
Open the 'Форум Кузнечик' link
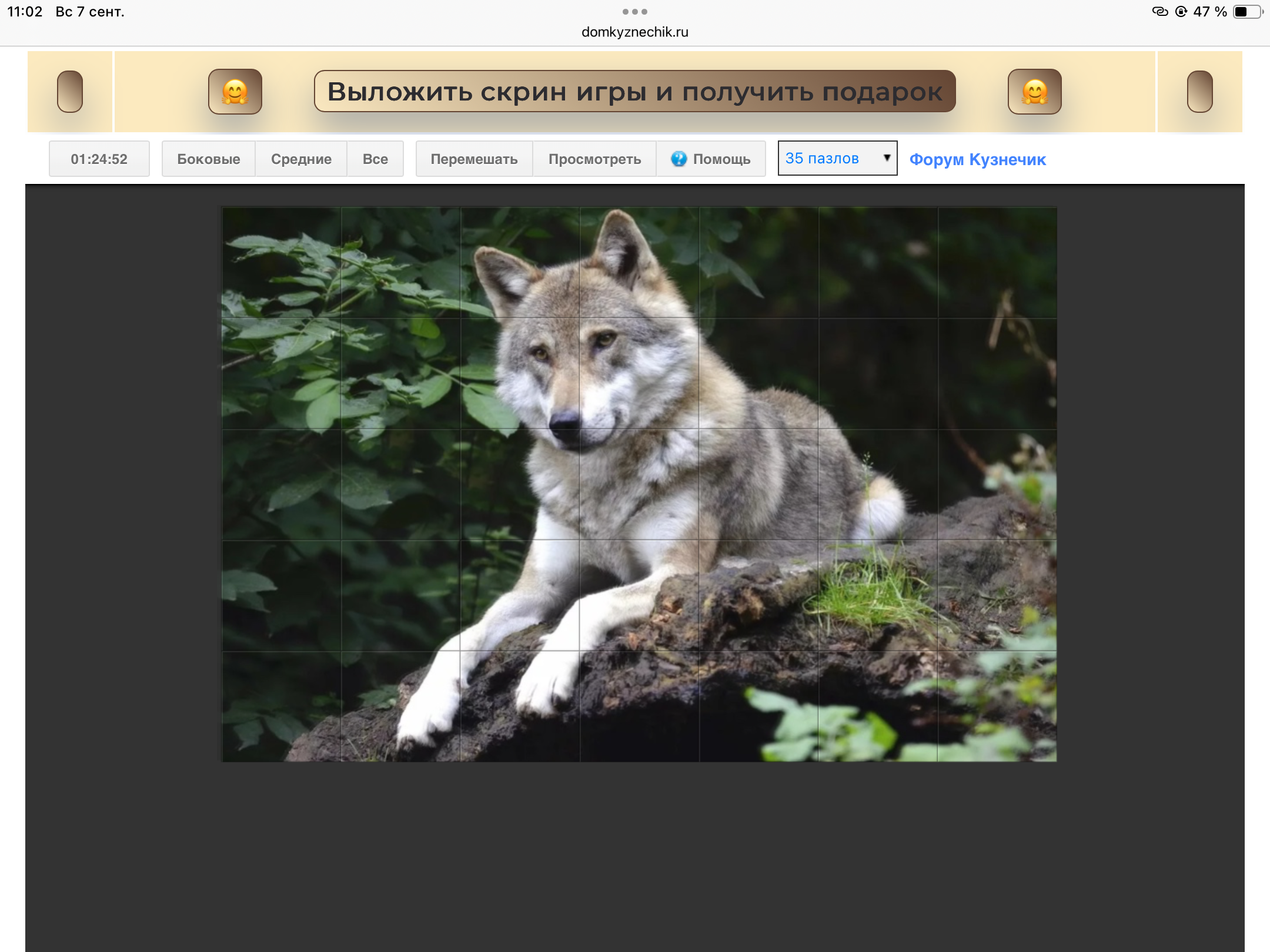(978, 159)
